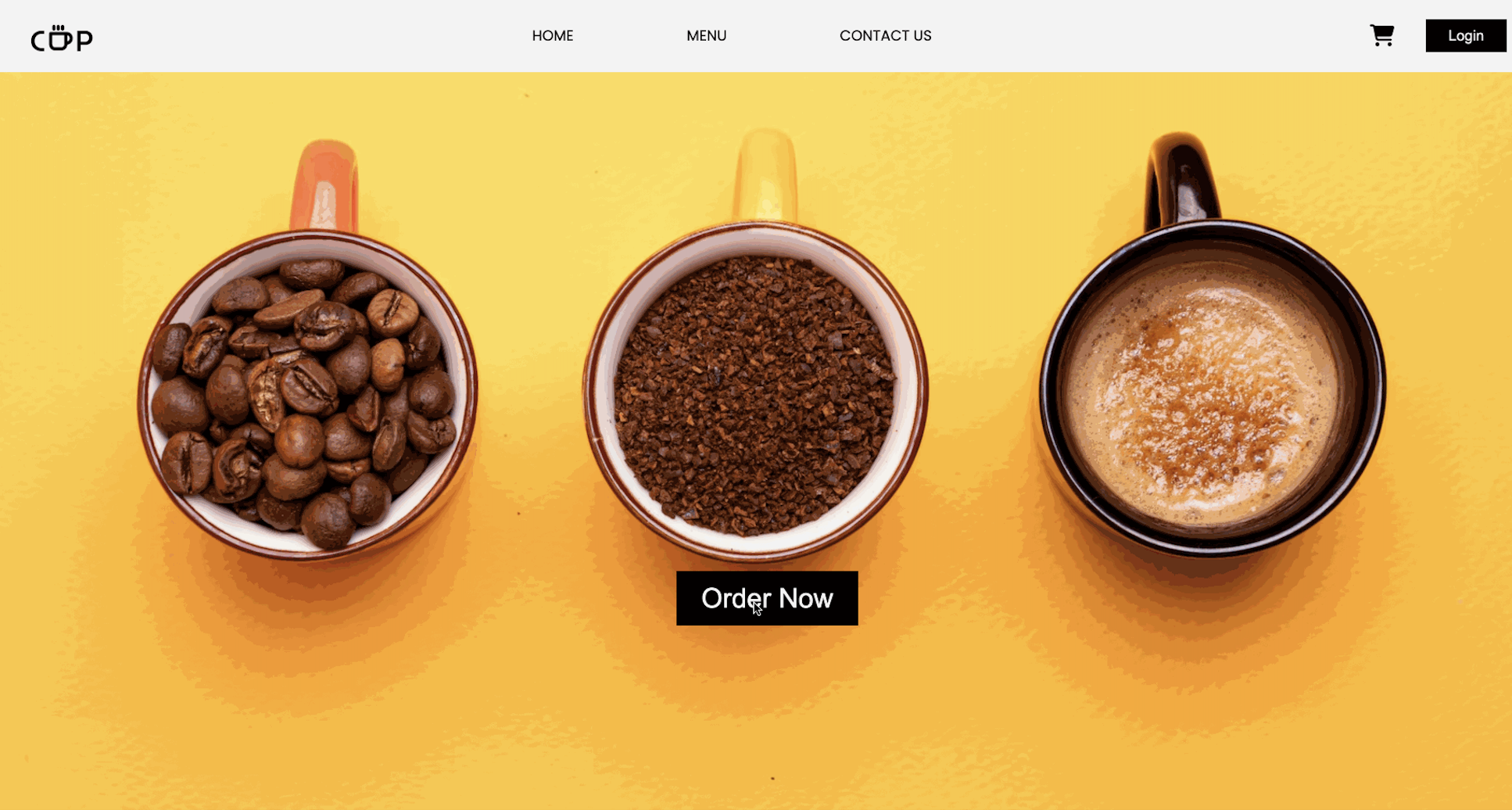Click the CUP coffee logo
1512x810 pixels.
62,38
